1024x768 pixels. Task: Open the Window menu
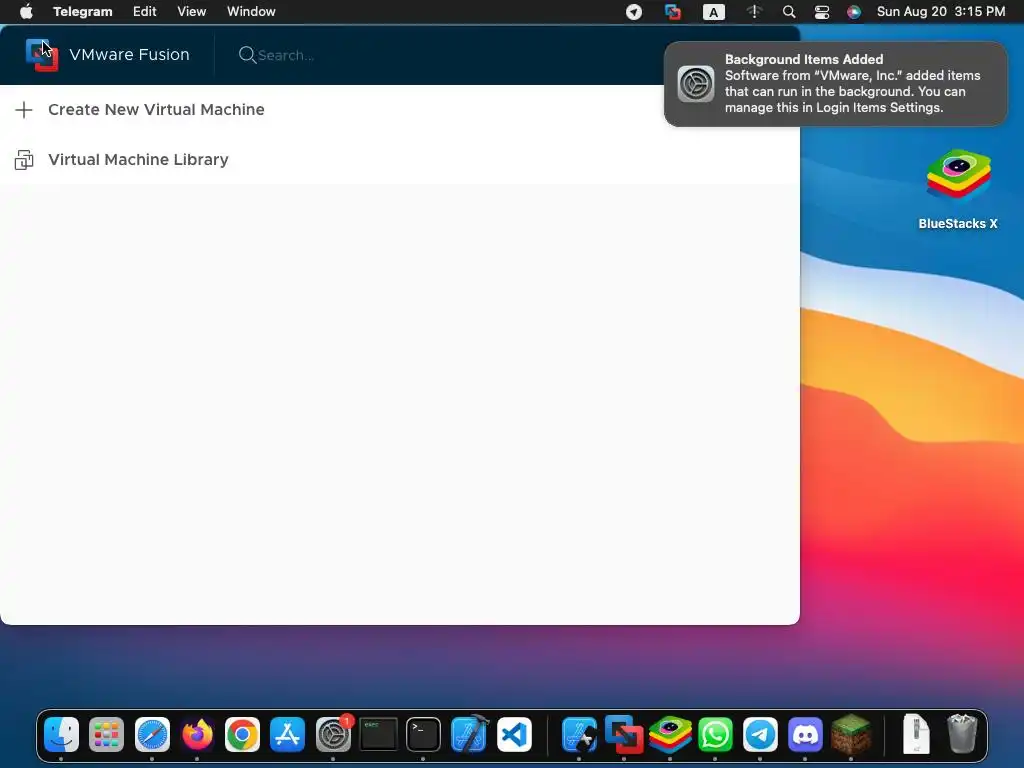point(251,12)
